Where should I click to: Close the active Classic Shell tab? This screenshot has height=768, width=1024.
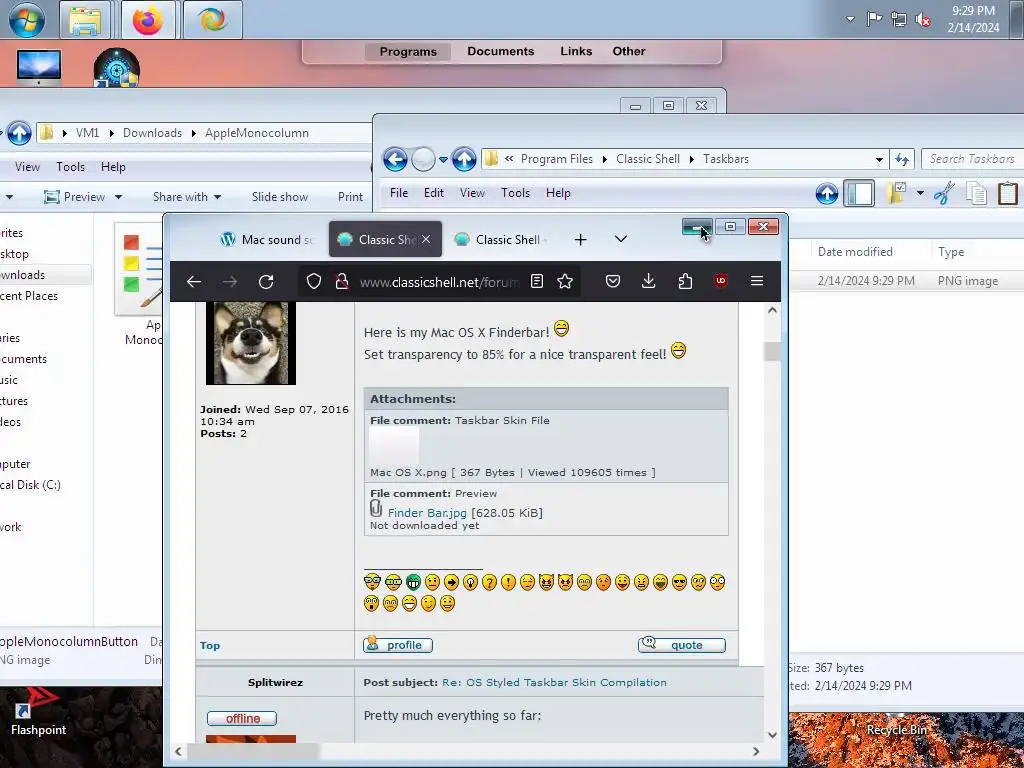click(426, 239)
